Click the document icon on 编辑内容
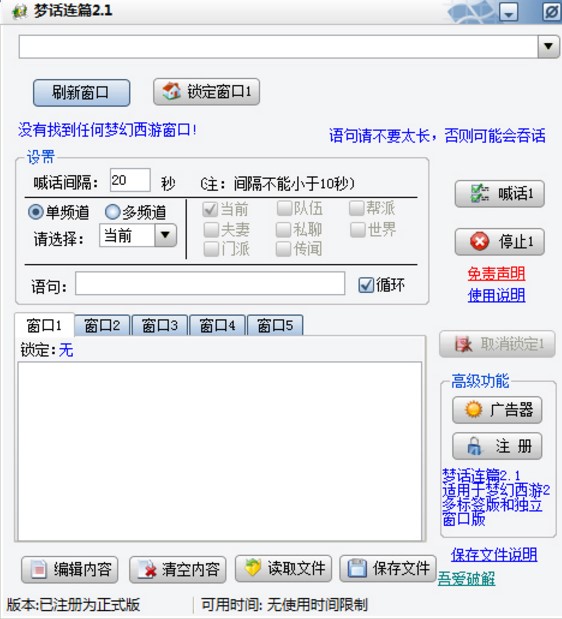 39,569
